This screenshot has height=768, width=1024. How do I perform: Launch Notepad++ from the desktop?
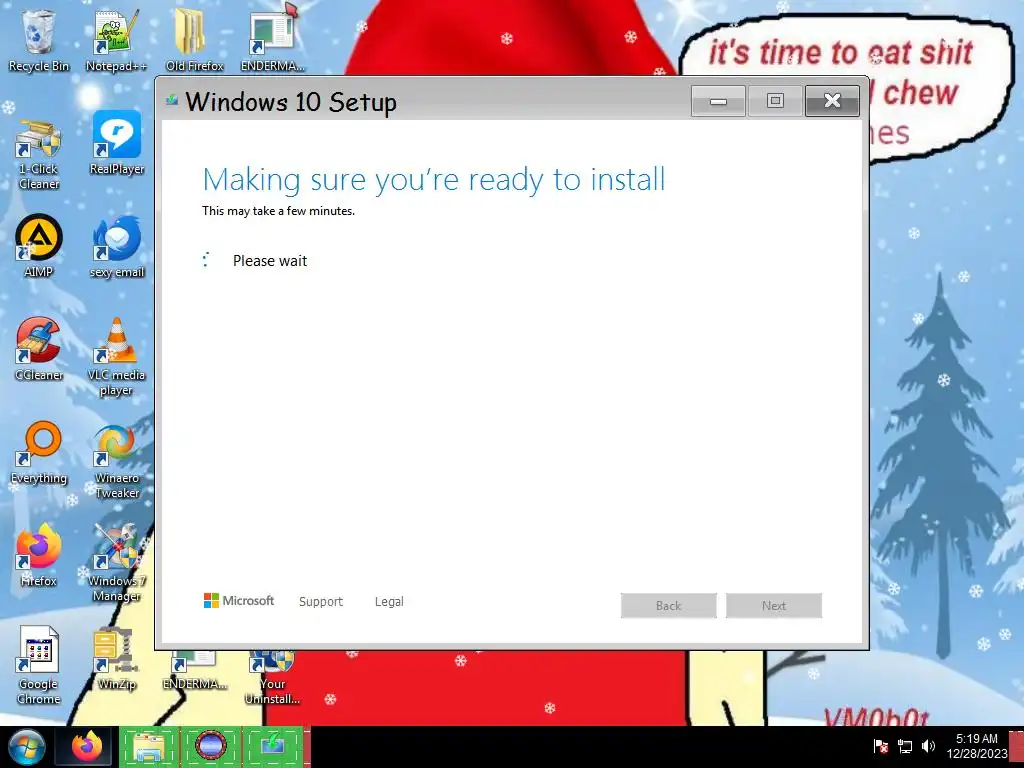click(x=116, y=40)
